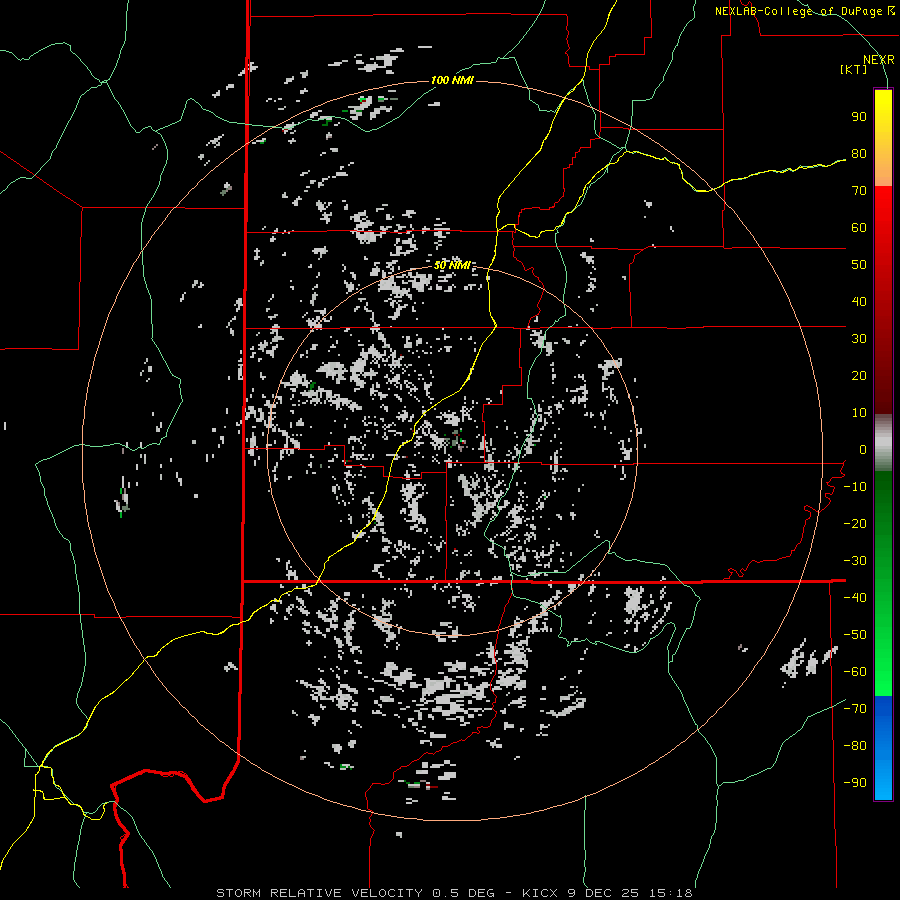Viewport: 900px width, 900px height.
Task: Click the 70 value on velocity scale
Action: (x=859, y=191)
